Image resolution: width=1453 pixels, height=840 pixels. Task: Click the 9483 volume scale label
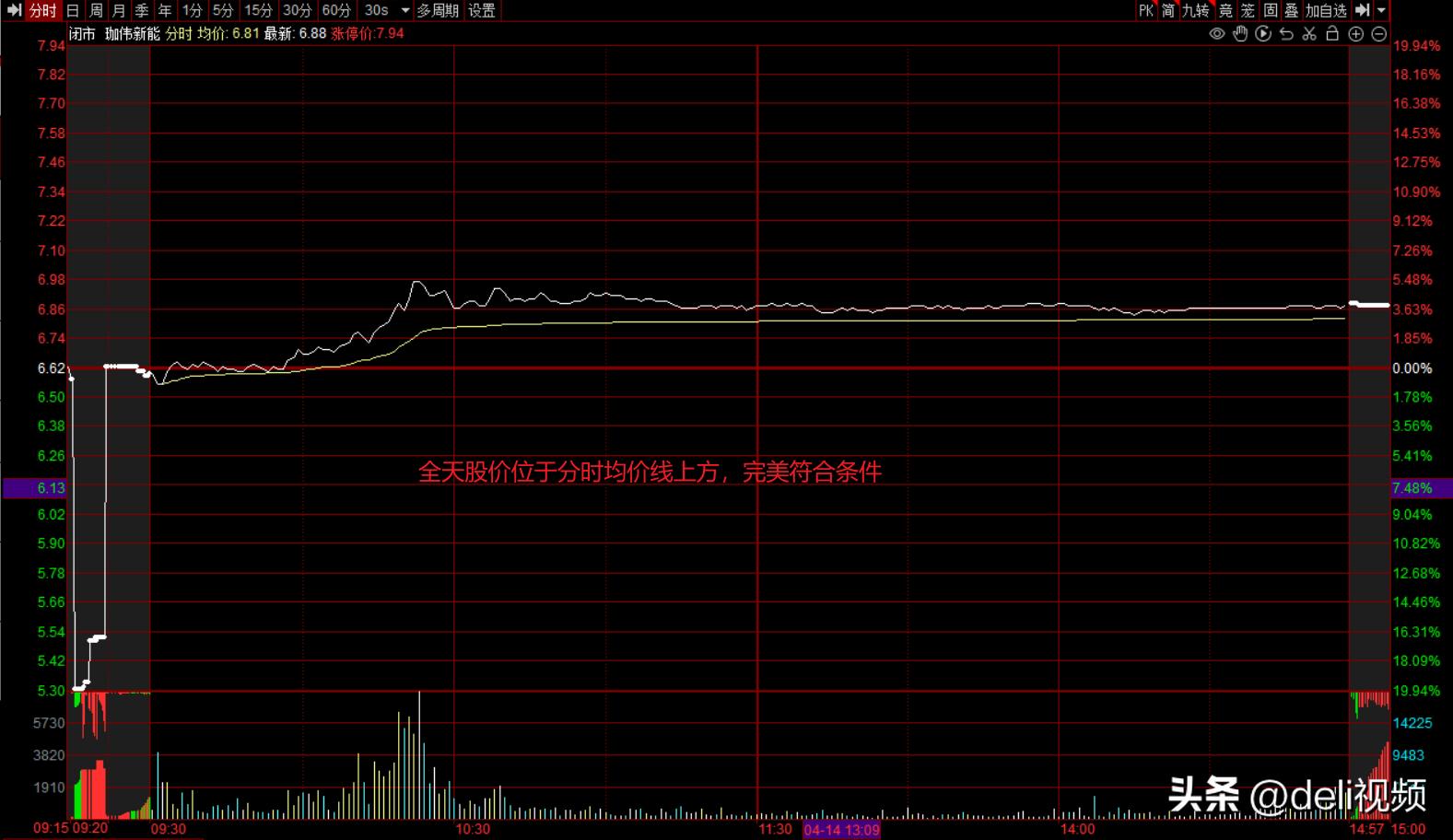point(1409,755)
